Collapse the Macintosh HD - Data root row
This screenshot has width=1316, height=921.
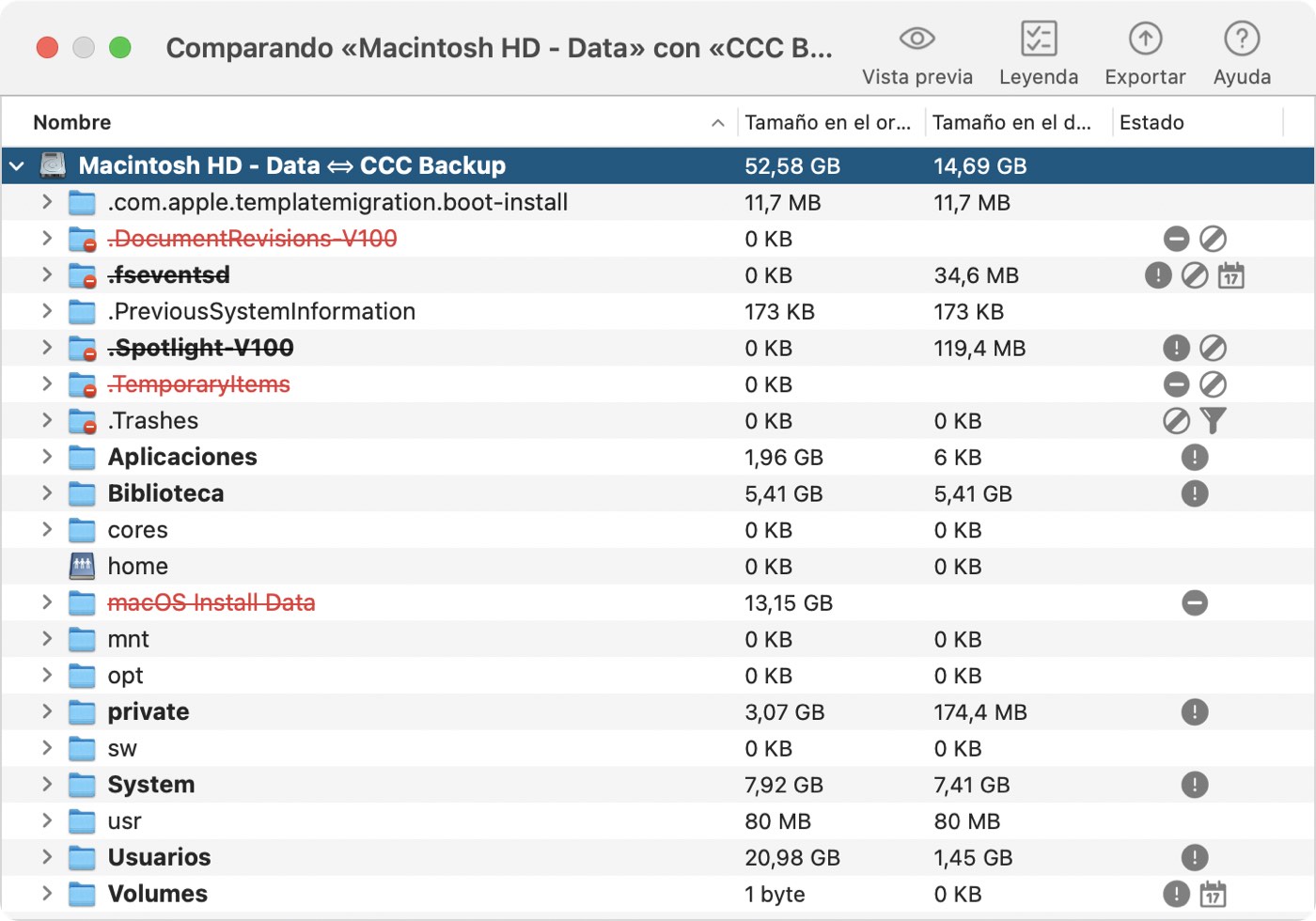(x=17, y=166)
